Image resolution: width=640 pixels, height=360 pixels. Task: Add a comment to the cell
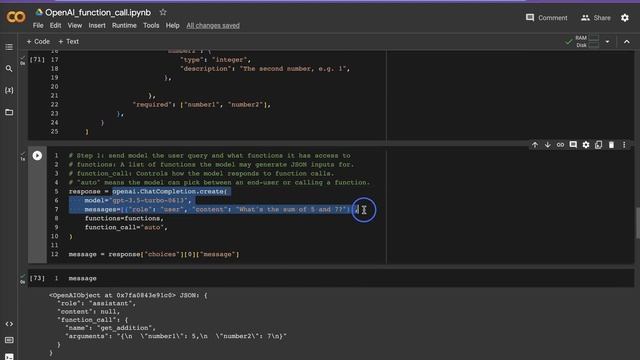(x=573, y=145)
